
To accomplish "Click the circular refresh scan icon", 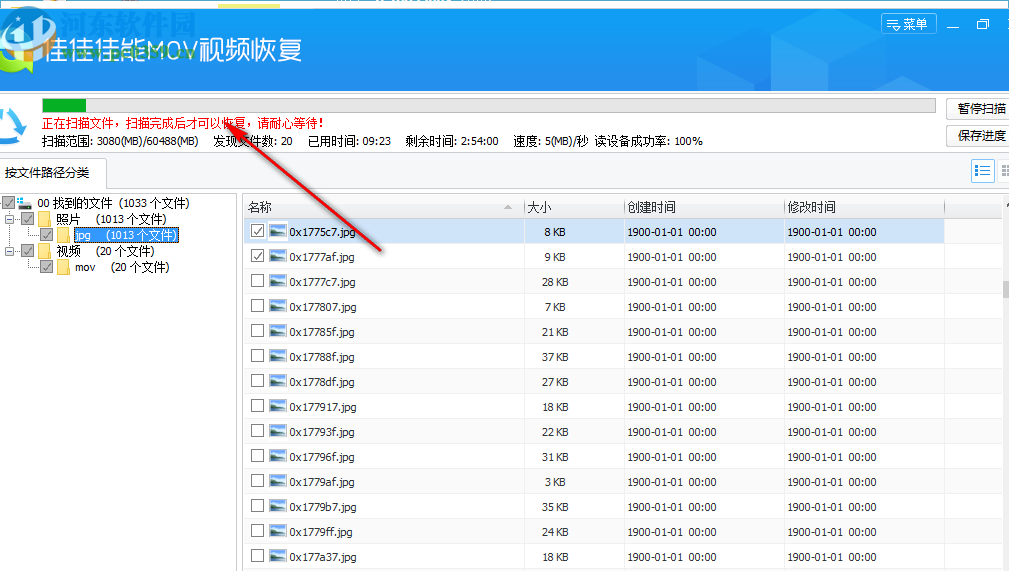I will point(12,126).
